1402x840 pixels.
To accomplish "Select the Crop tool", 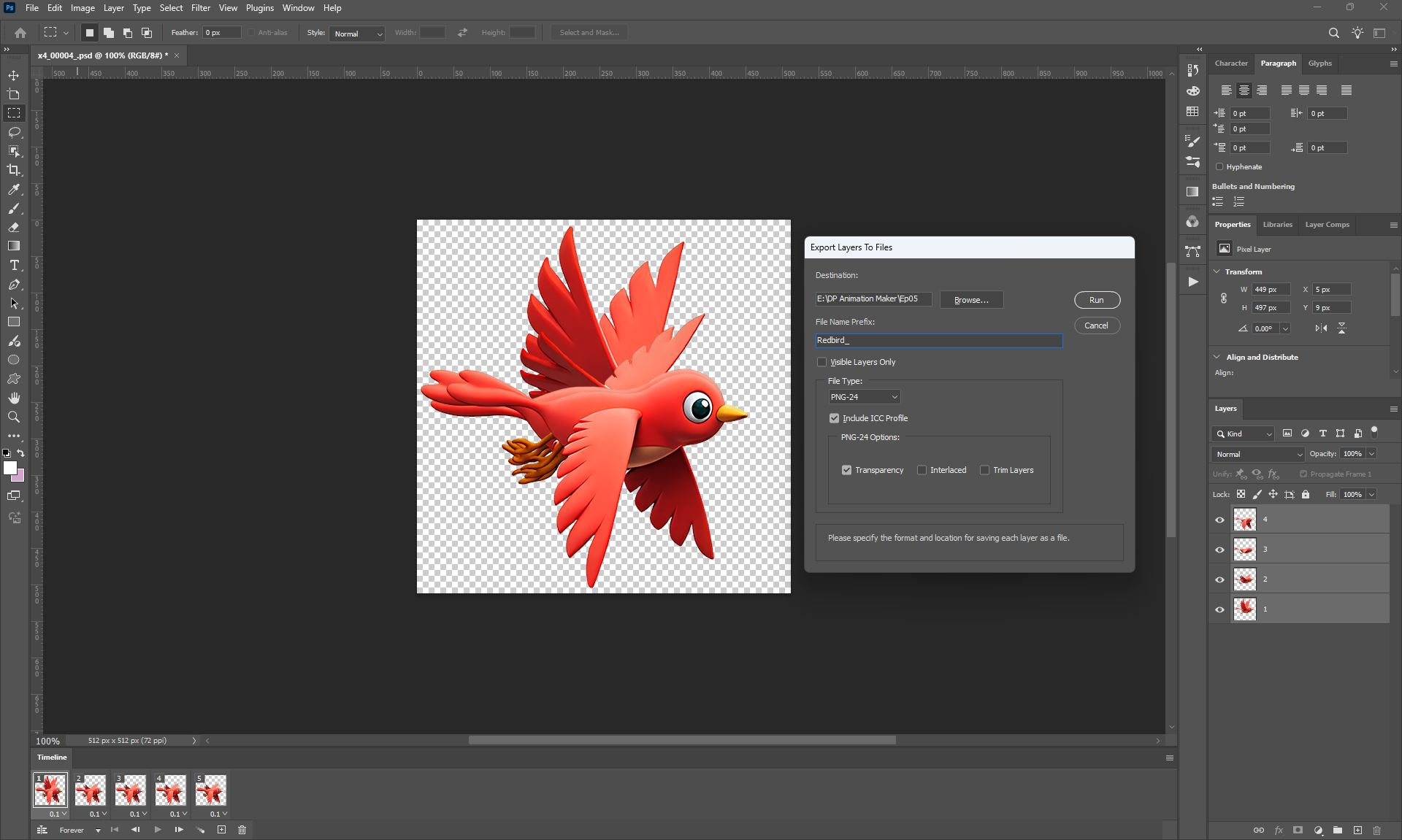I will coord(14,170).
